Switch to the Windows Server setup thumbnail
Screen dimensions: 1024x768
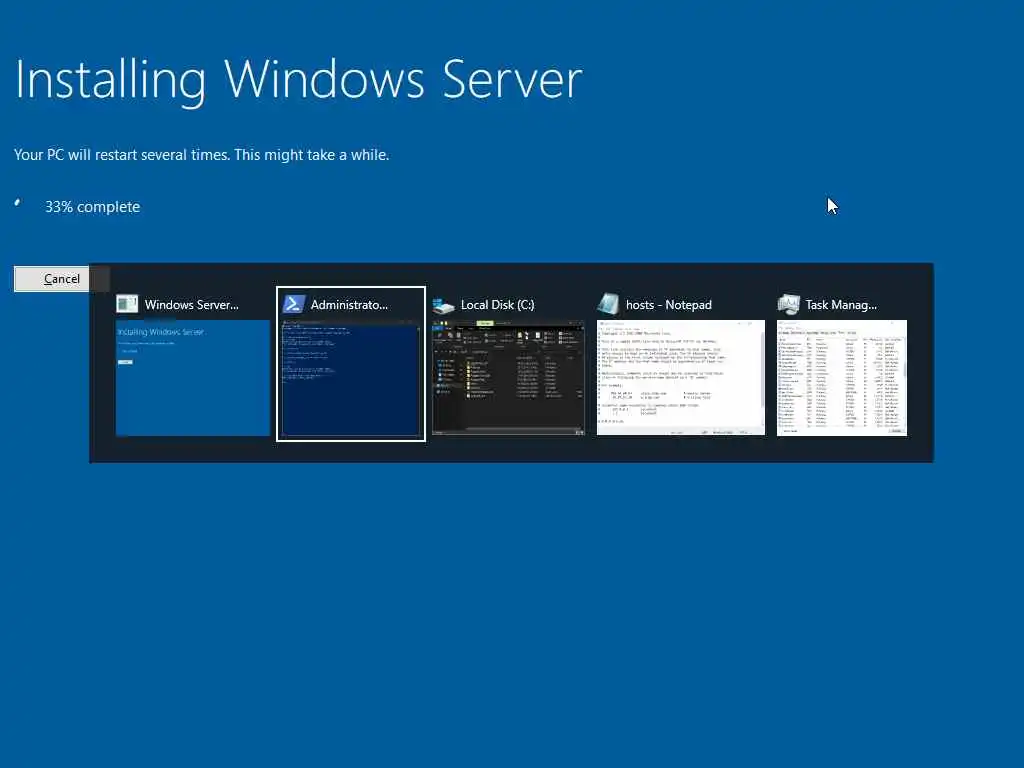(x=193, y=377)
